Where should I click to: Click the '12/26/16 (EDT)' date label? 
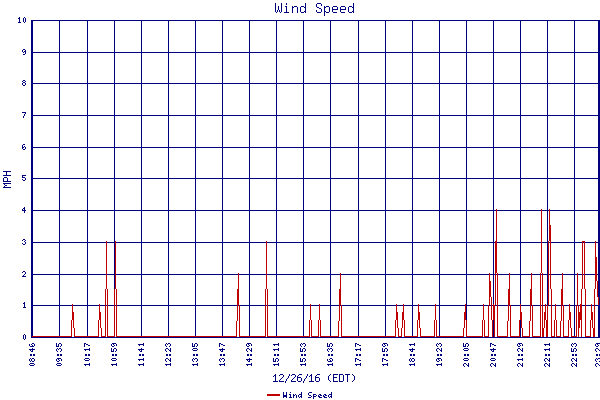[314, 378]
